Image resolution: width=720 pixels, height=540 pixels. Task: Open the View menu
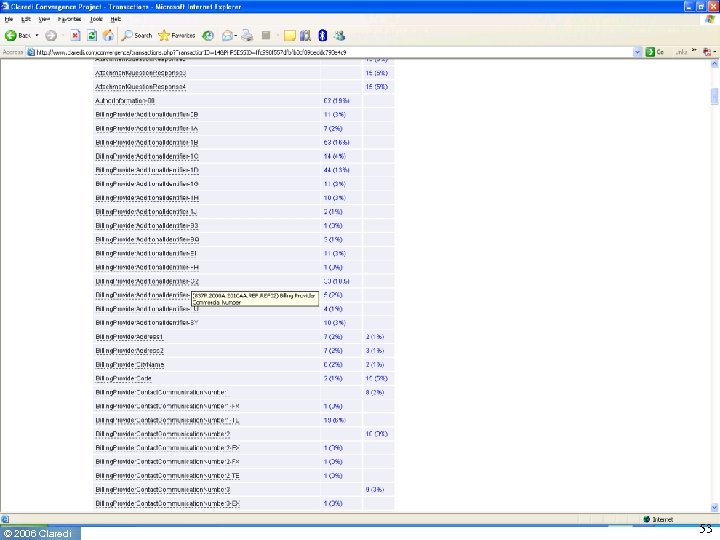click(44, 19)
